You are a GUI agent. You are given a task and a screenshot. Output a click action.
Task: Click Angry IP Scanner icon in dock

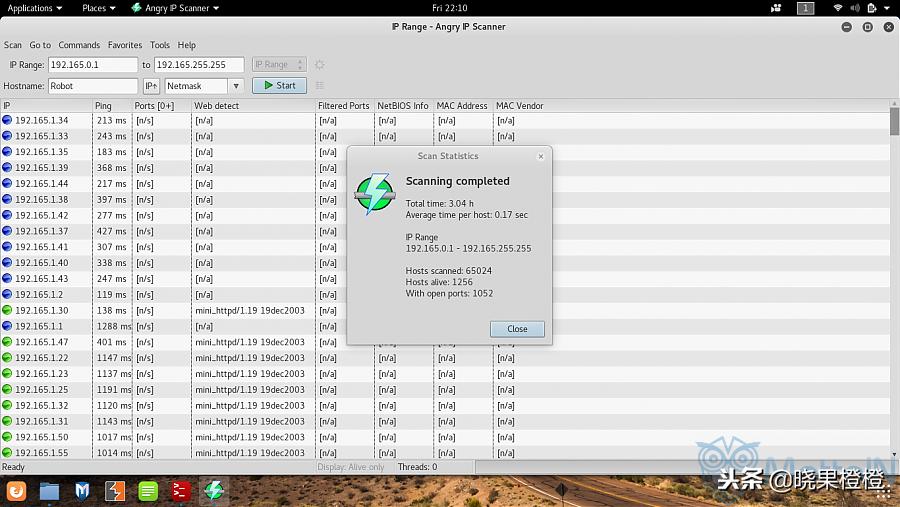tap(214, 491)
